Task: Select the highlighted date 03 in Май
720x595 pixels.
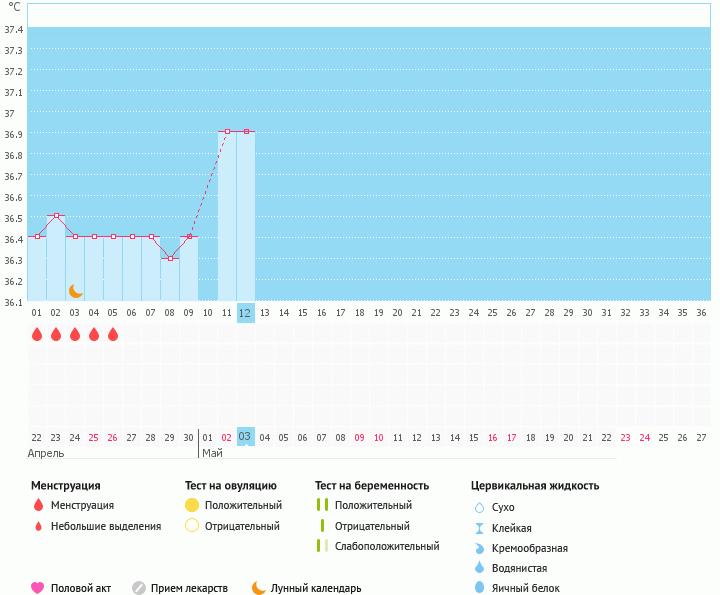Action: click(x=245, y=437)
